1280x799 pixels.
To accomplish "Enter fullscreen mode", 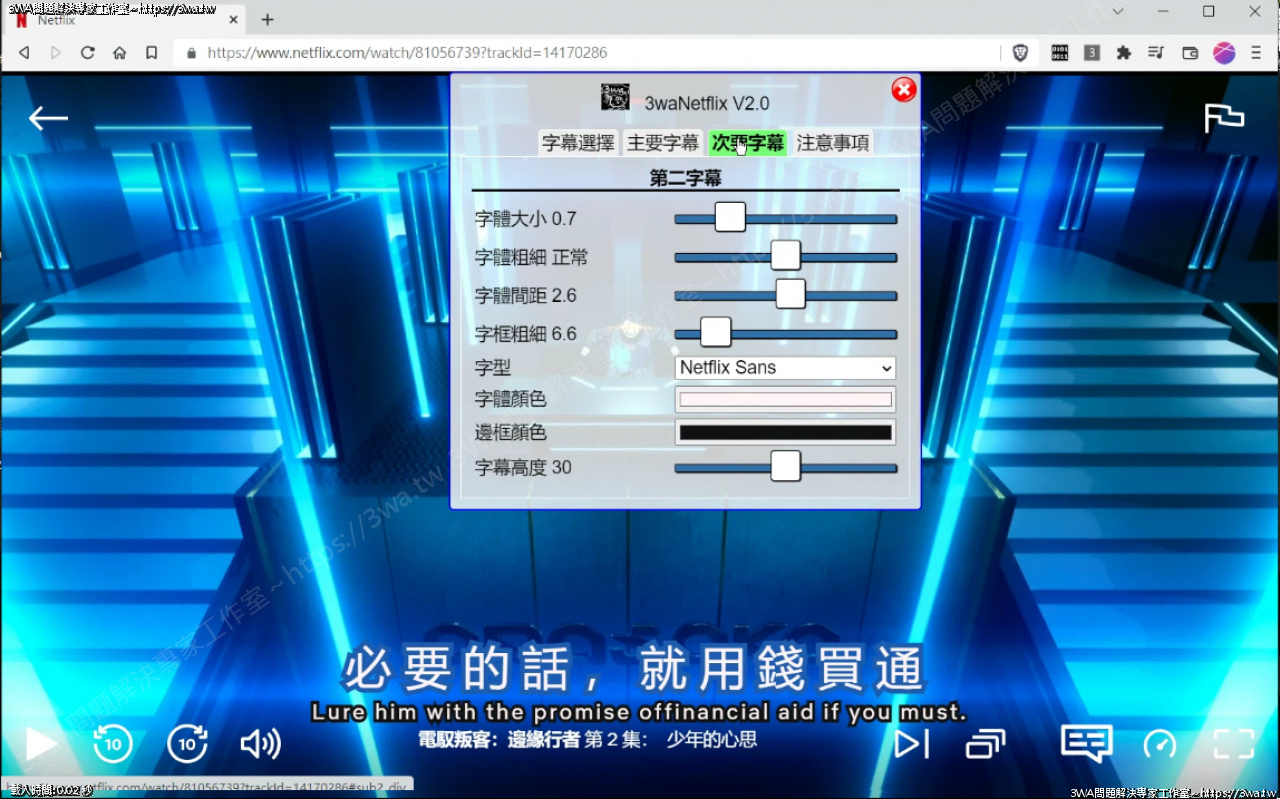I will [x=1233, y=744].
